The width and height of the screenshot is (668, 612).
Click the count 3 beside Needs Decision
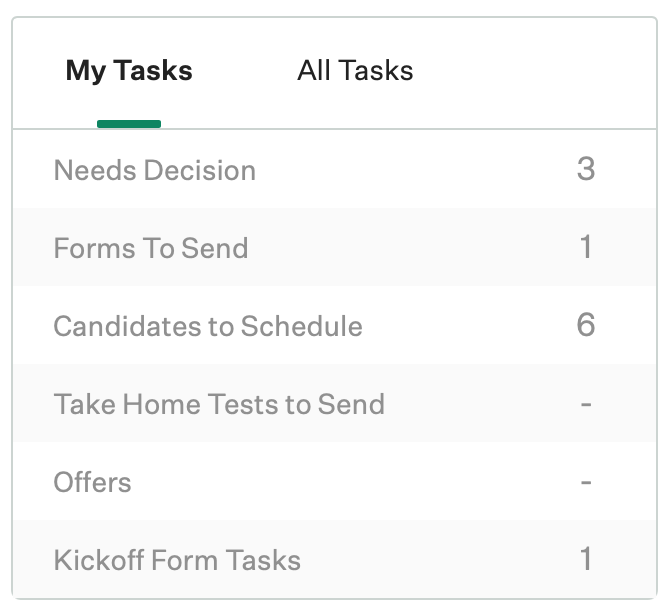coord(586,169)
